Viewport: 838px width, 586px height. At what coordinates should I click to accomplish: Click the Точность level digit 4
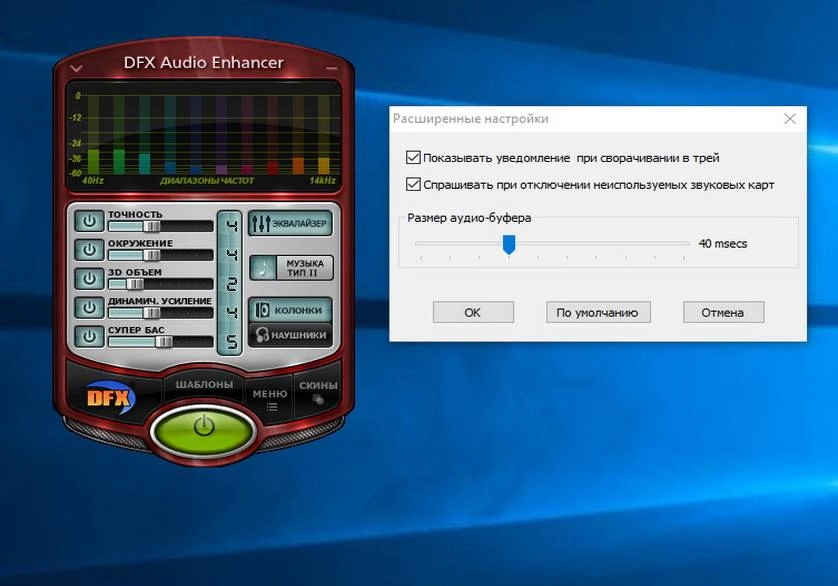point(231,226)
